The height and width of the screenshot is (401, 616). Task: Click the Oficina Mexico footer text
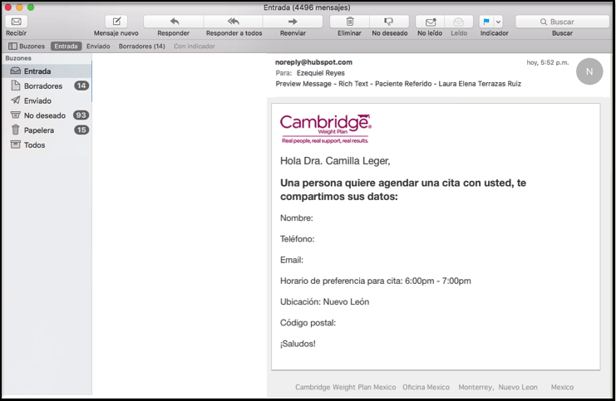tap(426, 387)
